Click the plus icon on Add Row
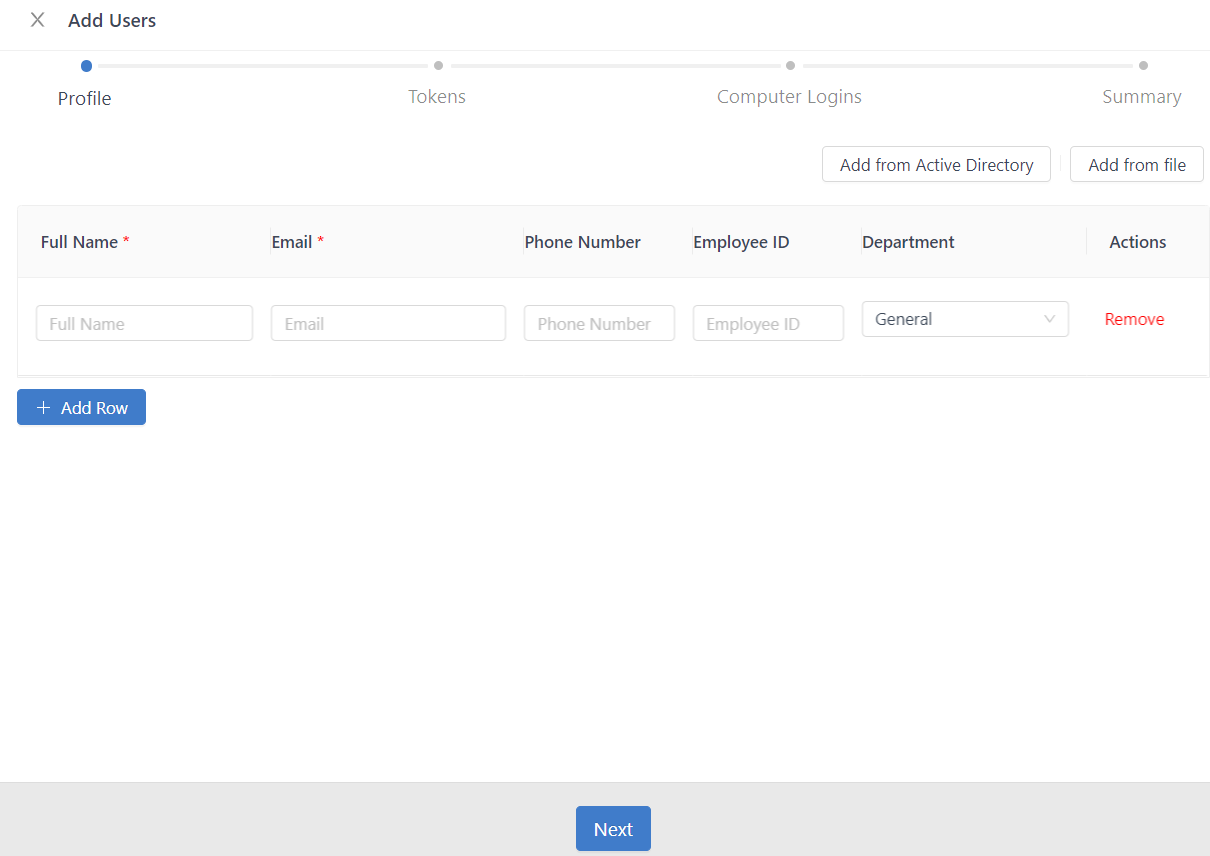Image resolution: width=1210 pixels, height=856 pixels. (43, 408)
